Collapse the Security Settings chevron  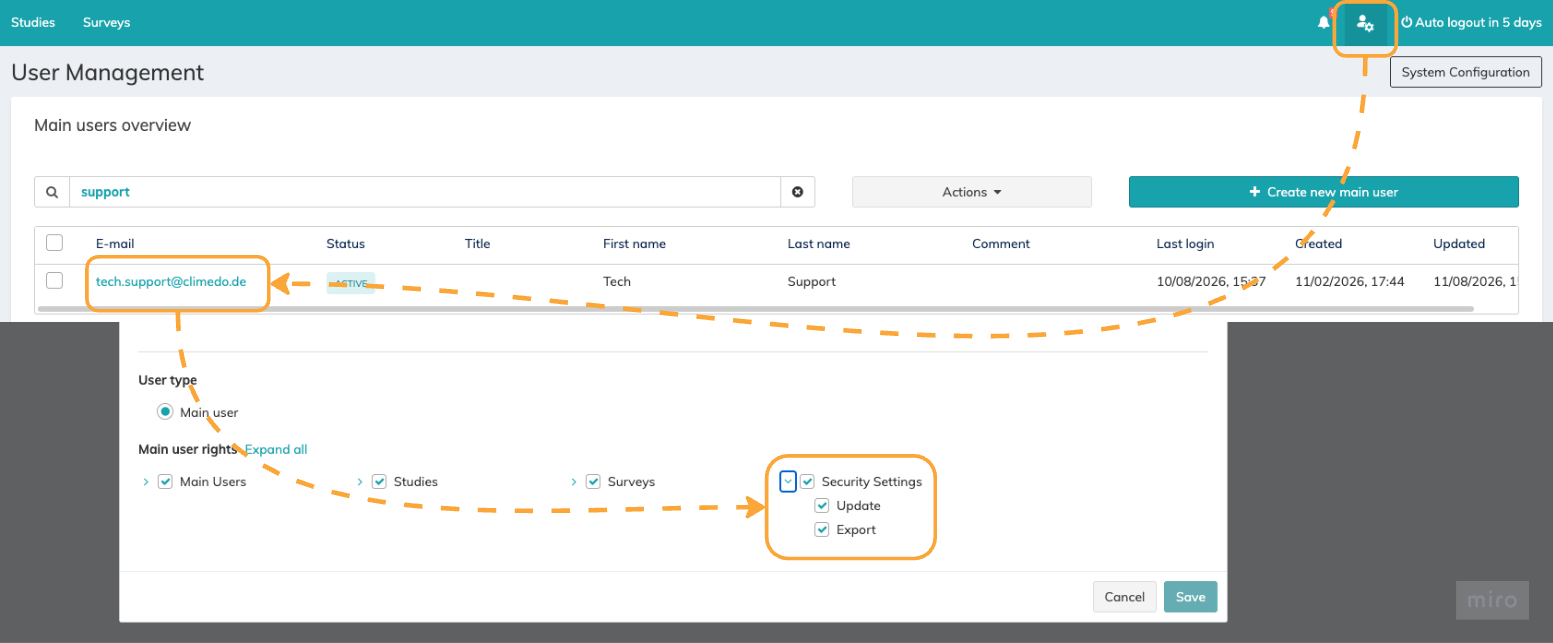[x=788, y=482]
